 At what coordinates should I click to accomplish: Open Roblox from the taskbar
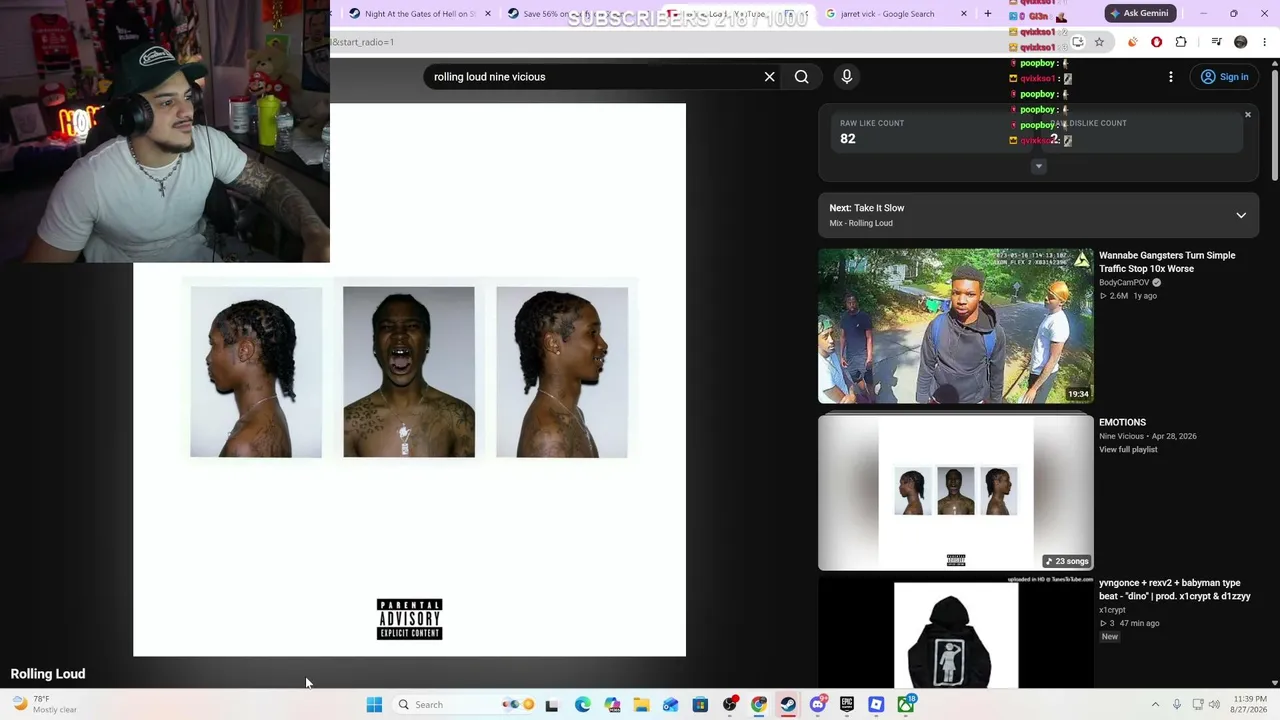pos(876,705)
